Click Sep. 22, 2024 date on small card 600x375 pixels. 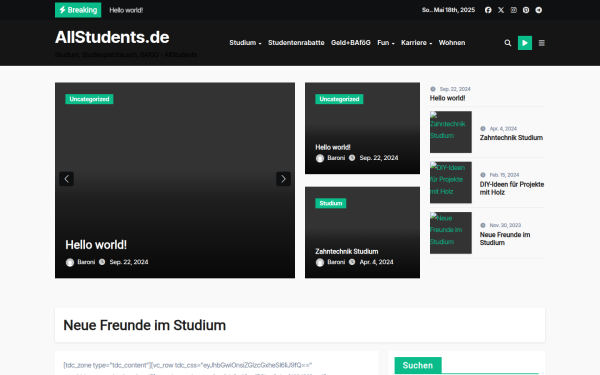point(379,158)
